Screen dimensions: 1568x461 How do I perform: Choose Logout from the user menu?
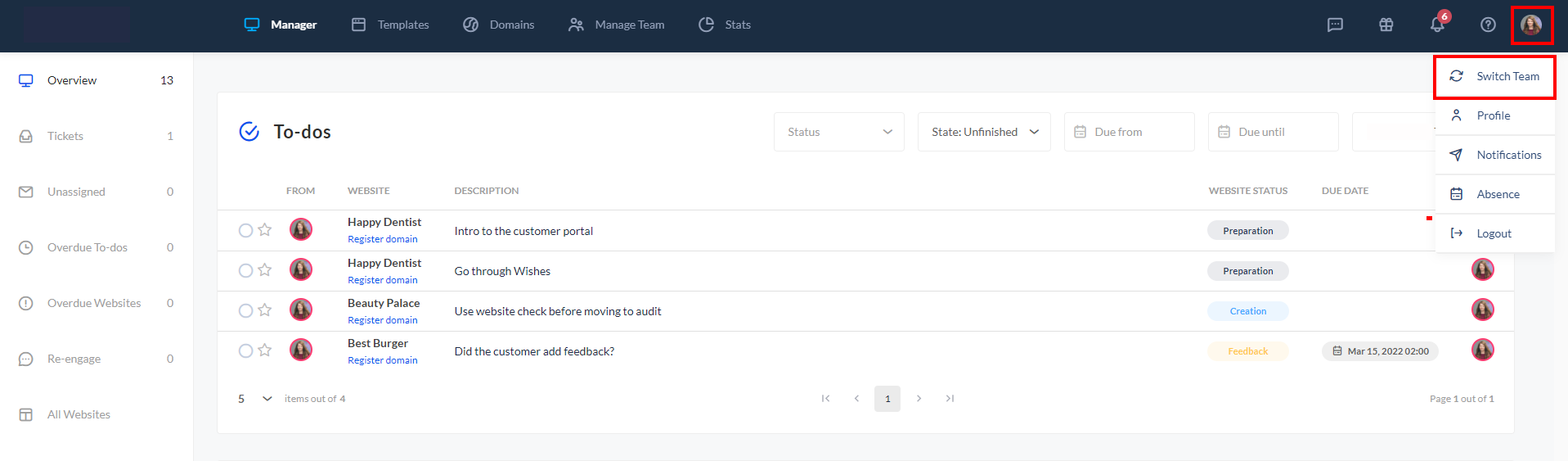(x=1493, y=233)
